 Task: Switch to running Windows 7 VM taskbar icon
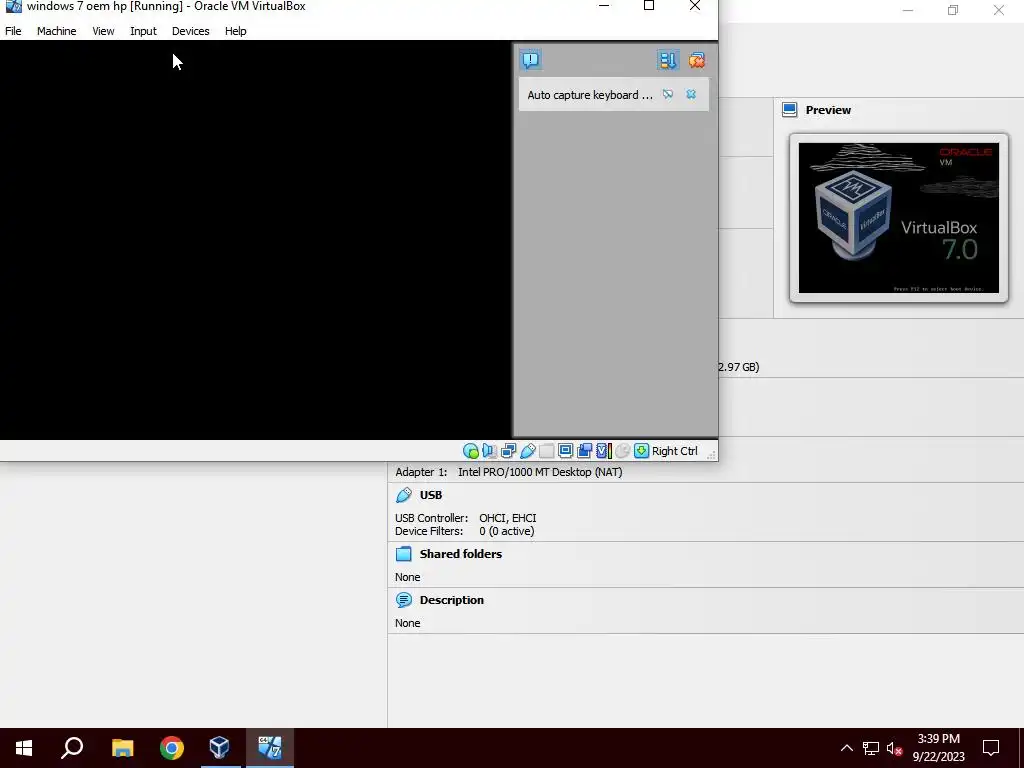point(270,748)
